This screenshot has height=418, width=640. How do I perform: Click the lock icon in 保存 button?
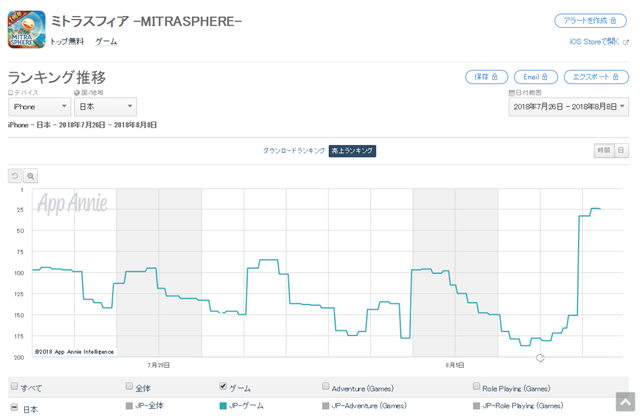click(495, 77)
